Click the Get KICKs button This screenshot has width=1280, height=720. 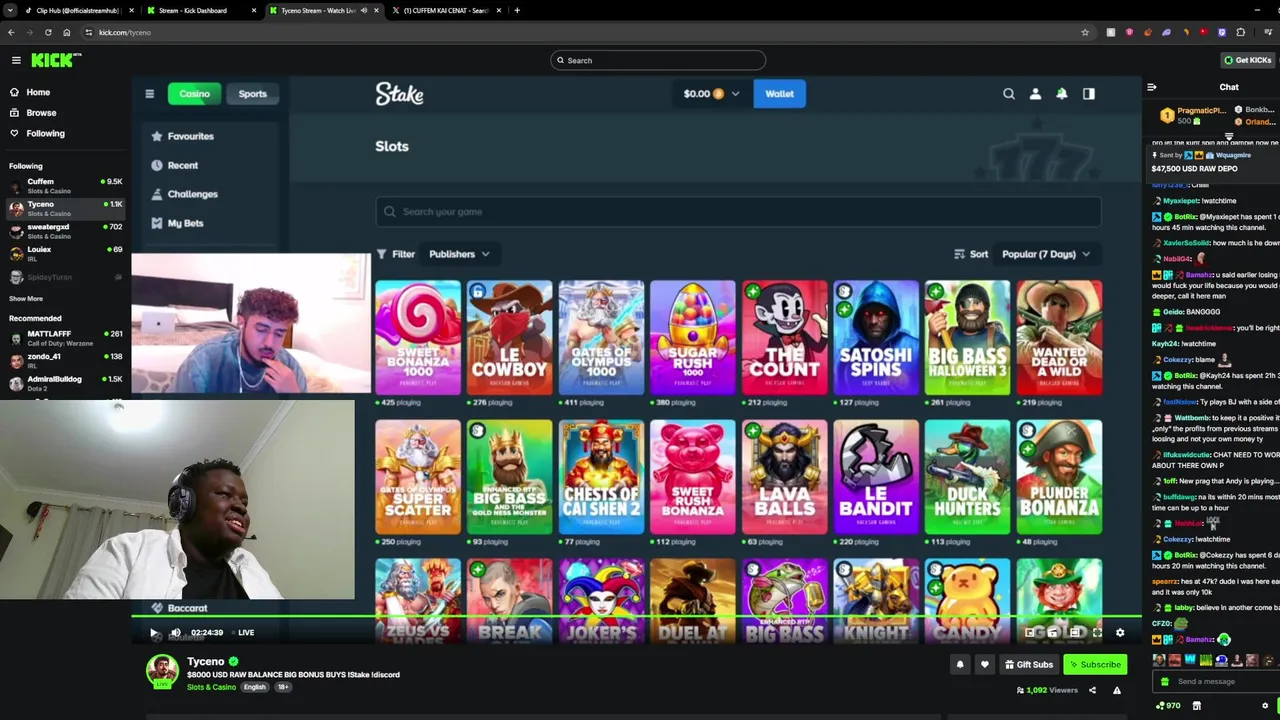point(1247,60)
